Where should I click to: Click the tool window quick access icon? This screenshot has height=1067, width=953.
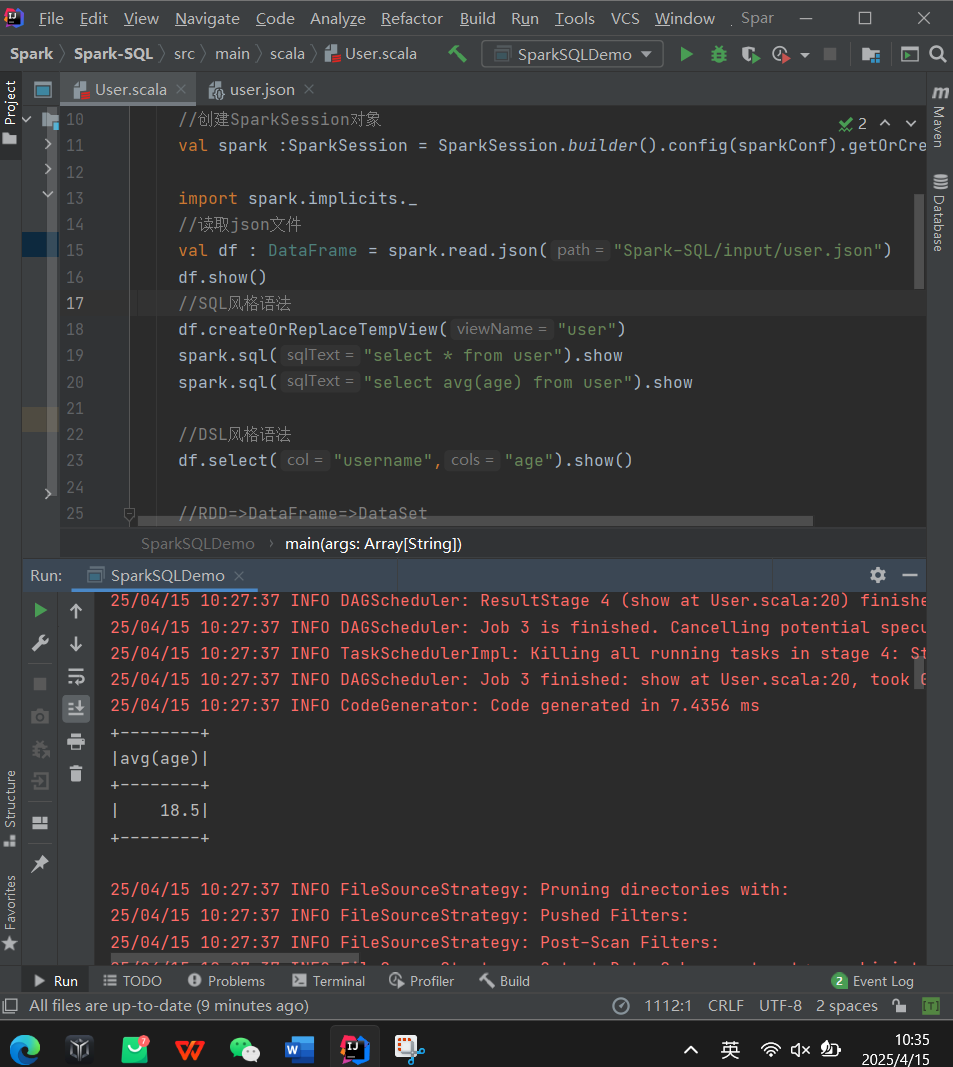tap(10, 1005)
